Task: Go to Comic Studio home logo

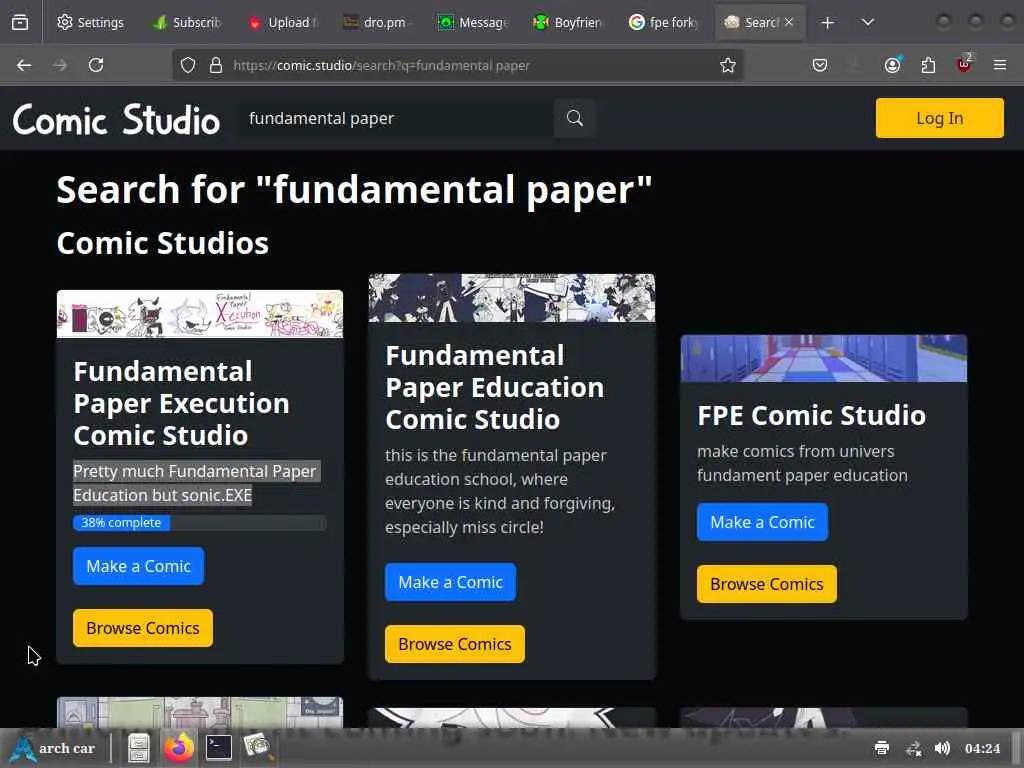Action: 116,119
